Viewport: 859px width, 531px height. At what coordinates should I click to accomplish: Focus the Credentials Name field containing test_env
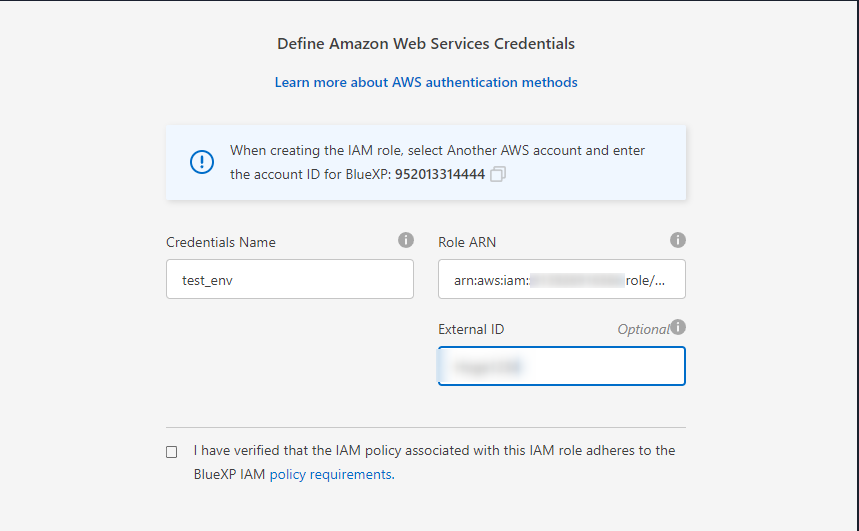[x=290, y=279]
